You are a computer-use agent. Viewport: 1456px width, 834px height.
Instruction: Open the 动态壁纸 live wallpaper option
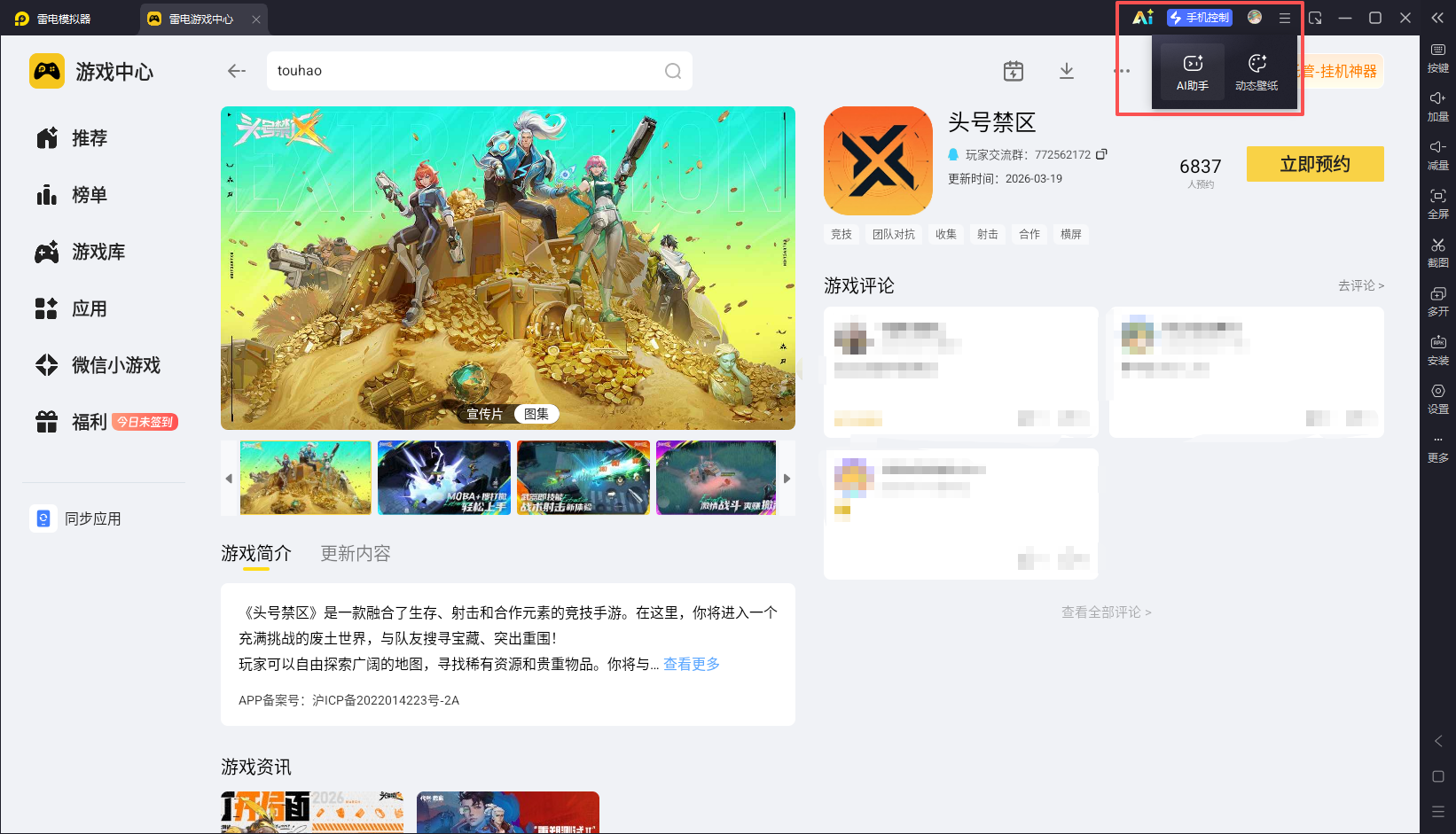pos(1256,71)
